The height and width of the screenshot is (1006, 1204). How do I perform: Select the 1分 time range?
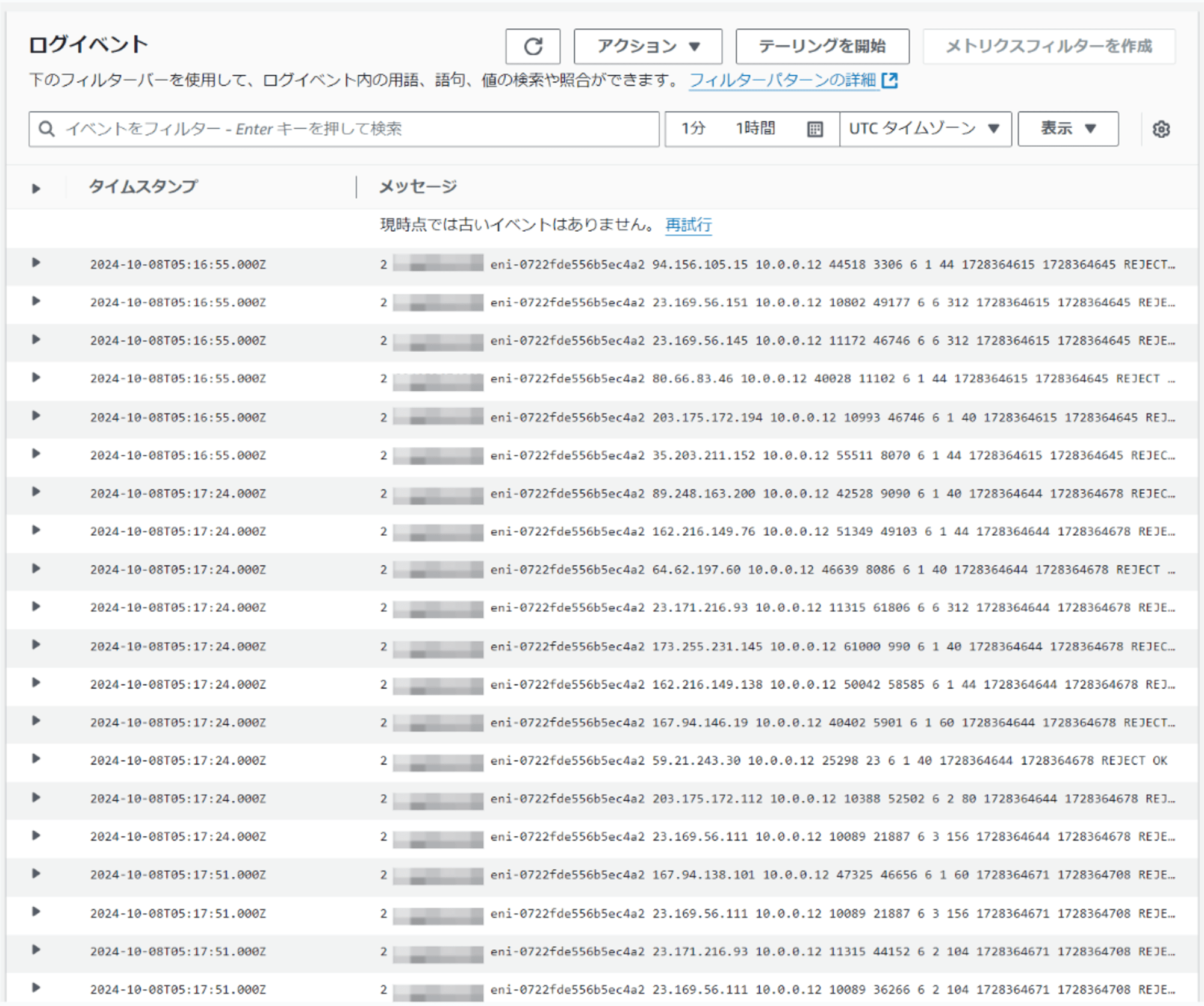point(693,128)
